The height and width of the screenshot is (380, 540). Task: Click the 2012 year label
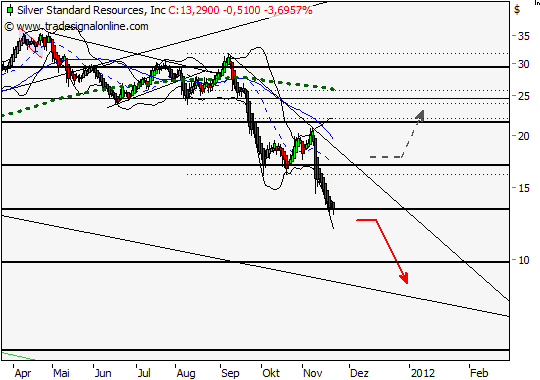pyautogui.click(x=423, y=373)
